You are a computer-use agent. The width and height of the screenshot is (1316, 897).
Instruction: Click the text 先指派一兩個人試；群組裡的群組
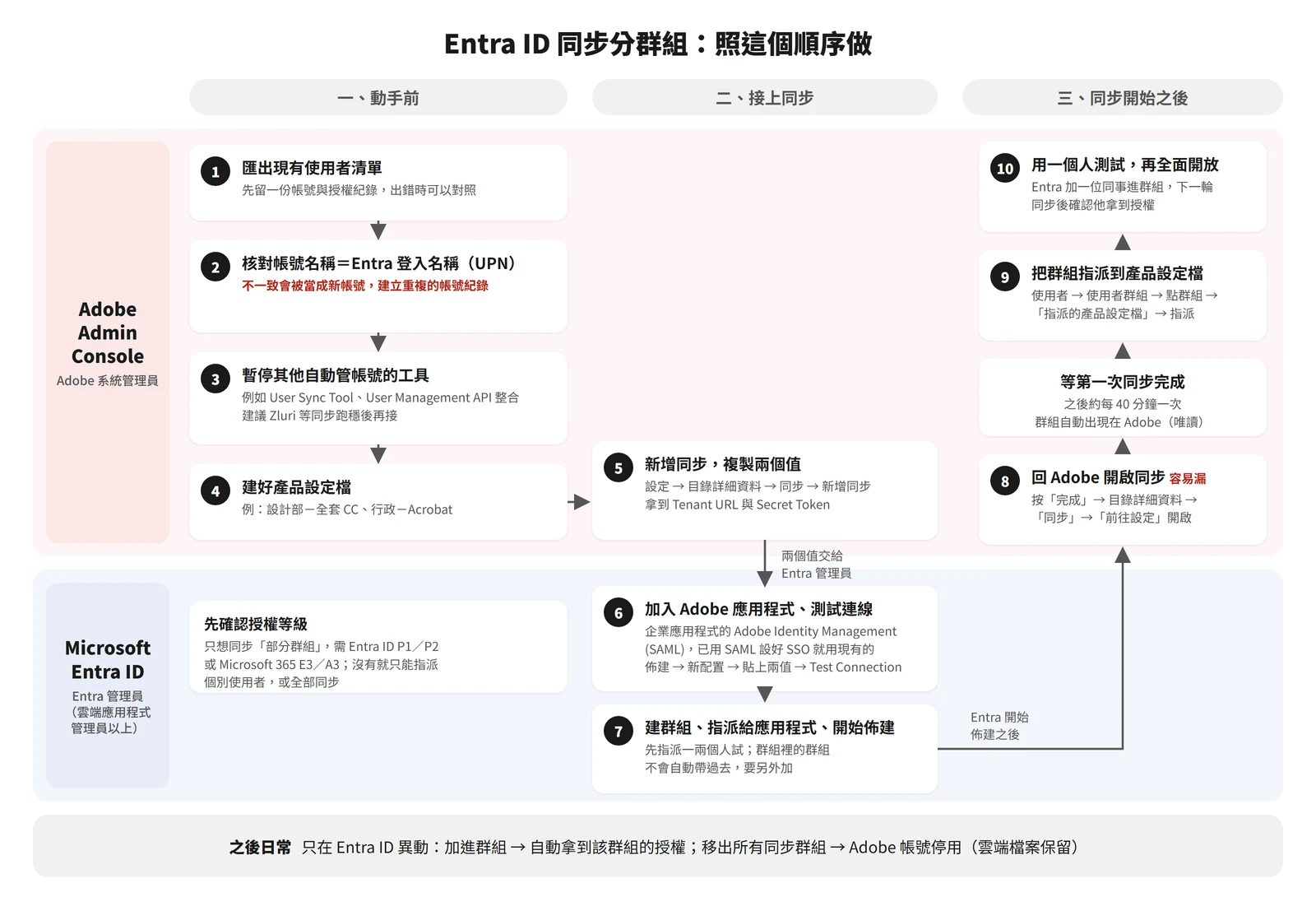(x=737, y=750)
